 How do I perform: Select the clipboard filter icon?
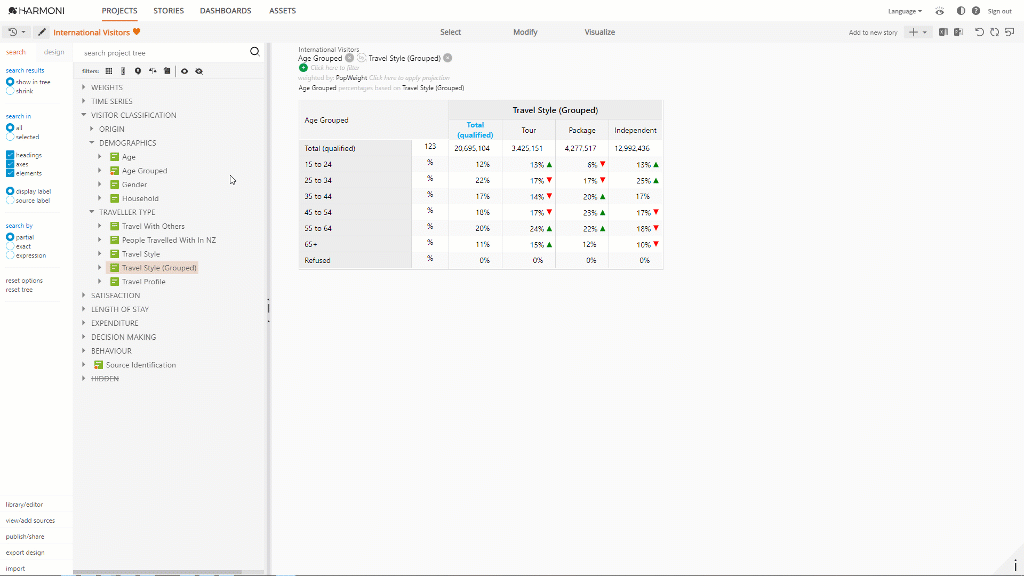pos(167,71)
